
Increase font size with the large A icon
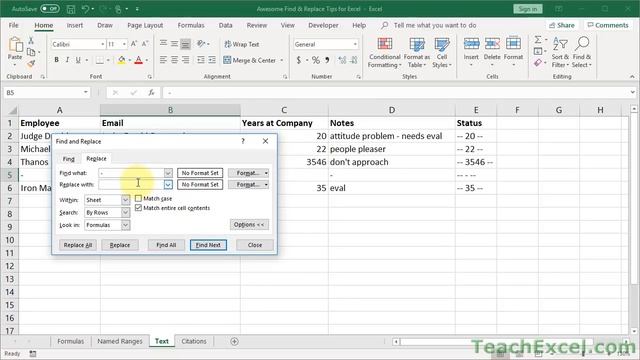tap(134, 44)
